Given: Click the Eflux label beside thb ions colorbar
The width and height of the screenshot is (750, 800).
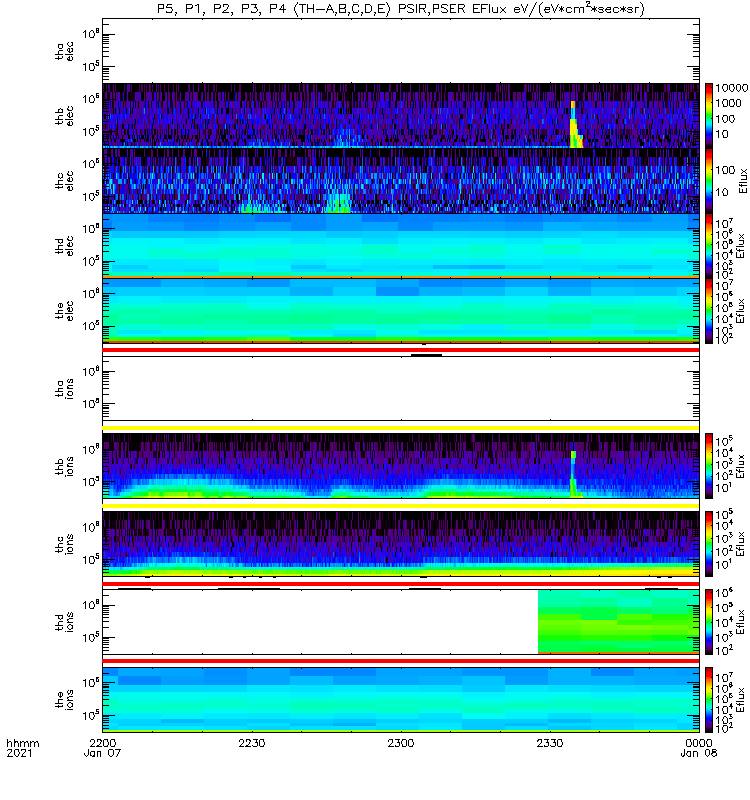Looking at the screenshot, I should [x=740, y=466].
